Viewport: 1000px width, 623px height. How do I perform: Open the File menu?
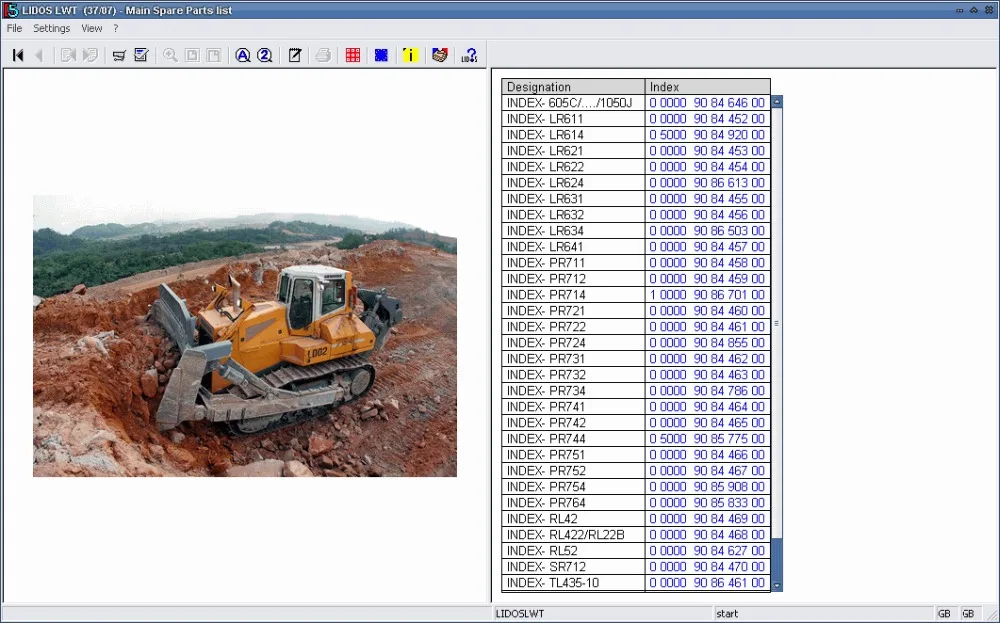pos(14,28)
